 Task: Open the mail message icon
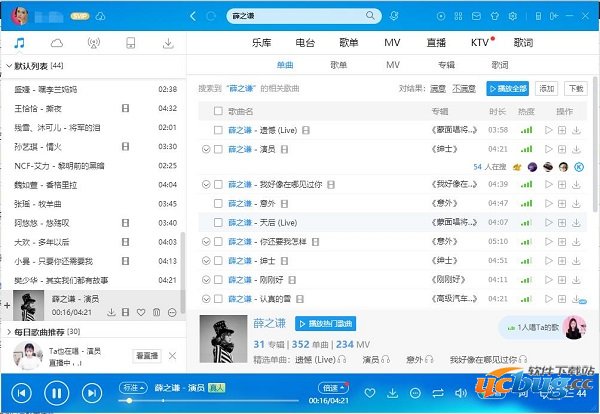476,16
